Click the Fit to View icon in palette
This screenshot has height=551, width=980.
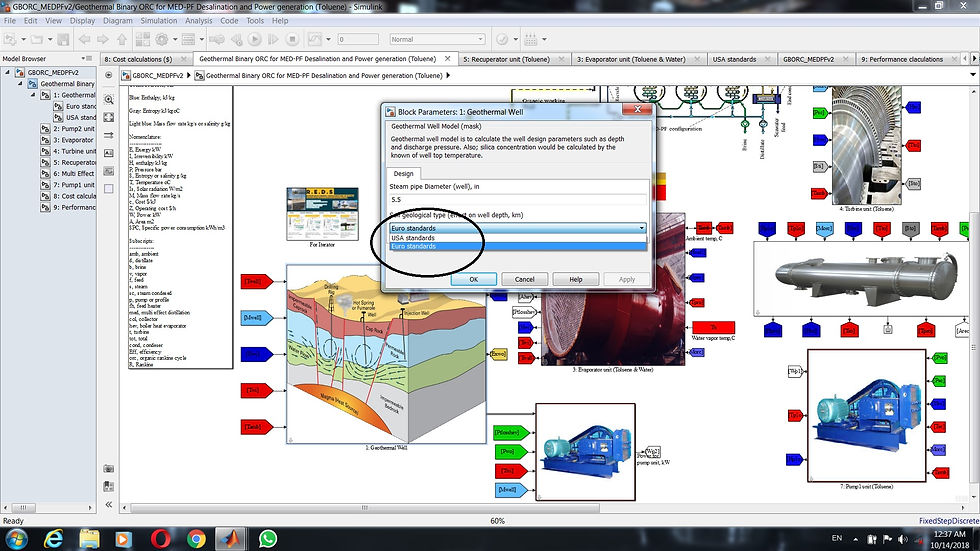109,117
